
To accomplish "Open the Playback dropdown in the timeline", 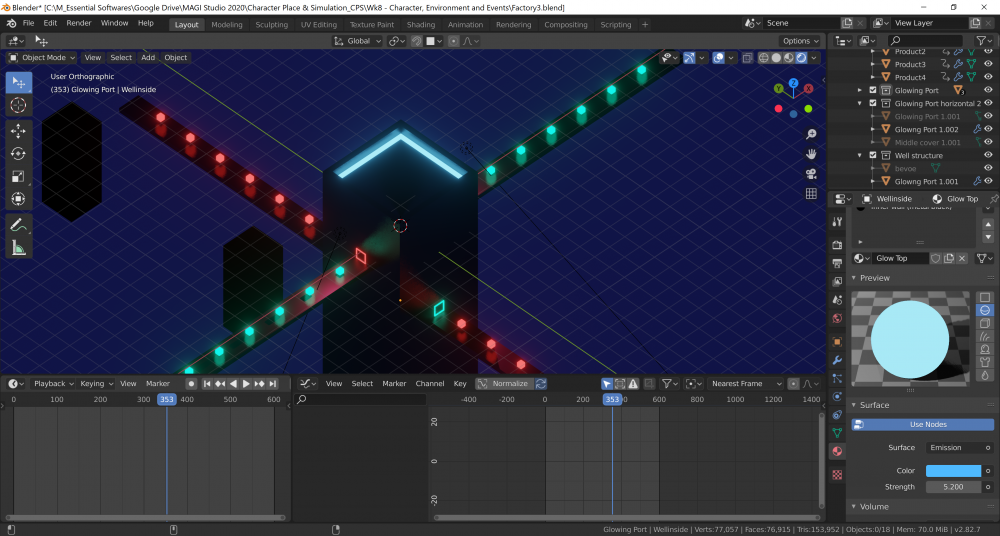I will pos(54,383).
